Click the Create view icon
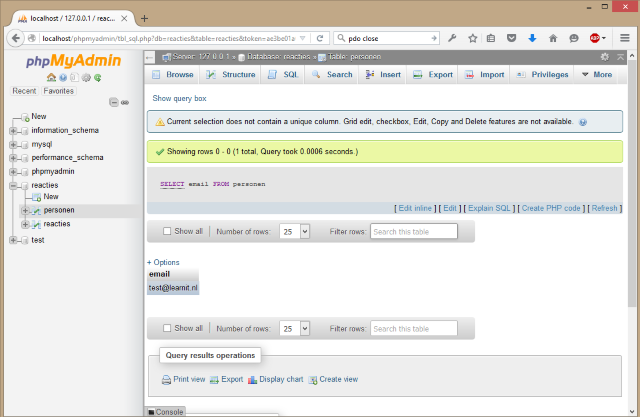The height and width of the screenshot is (417, 640). click(x=313, y=380)
